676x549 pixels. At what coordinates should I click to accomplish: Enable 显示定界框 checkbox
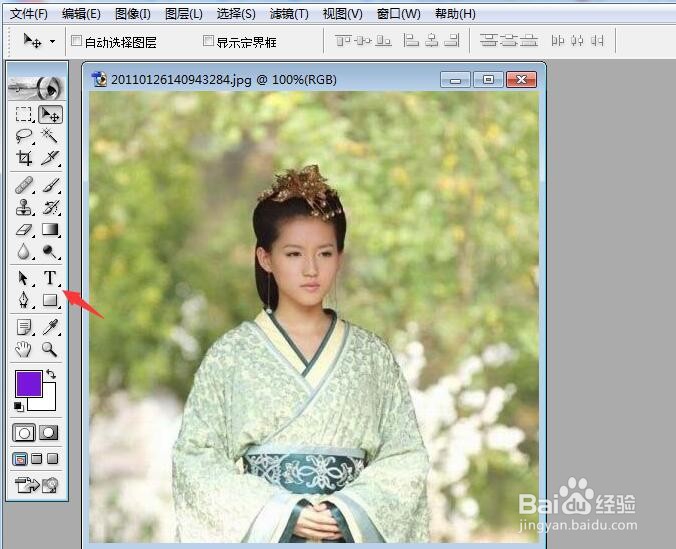208,41
